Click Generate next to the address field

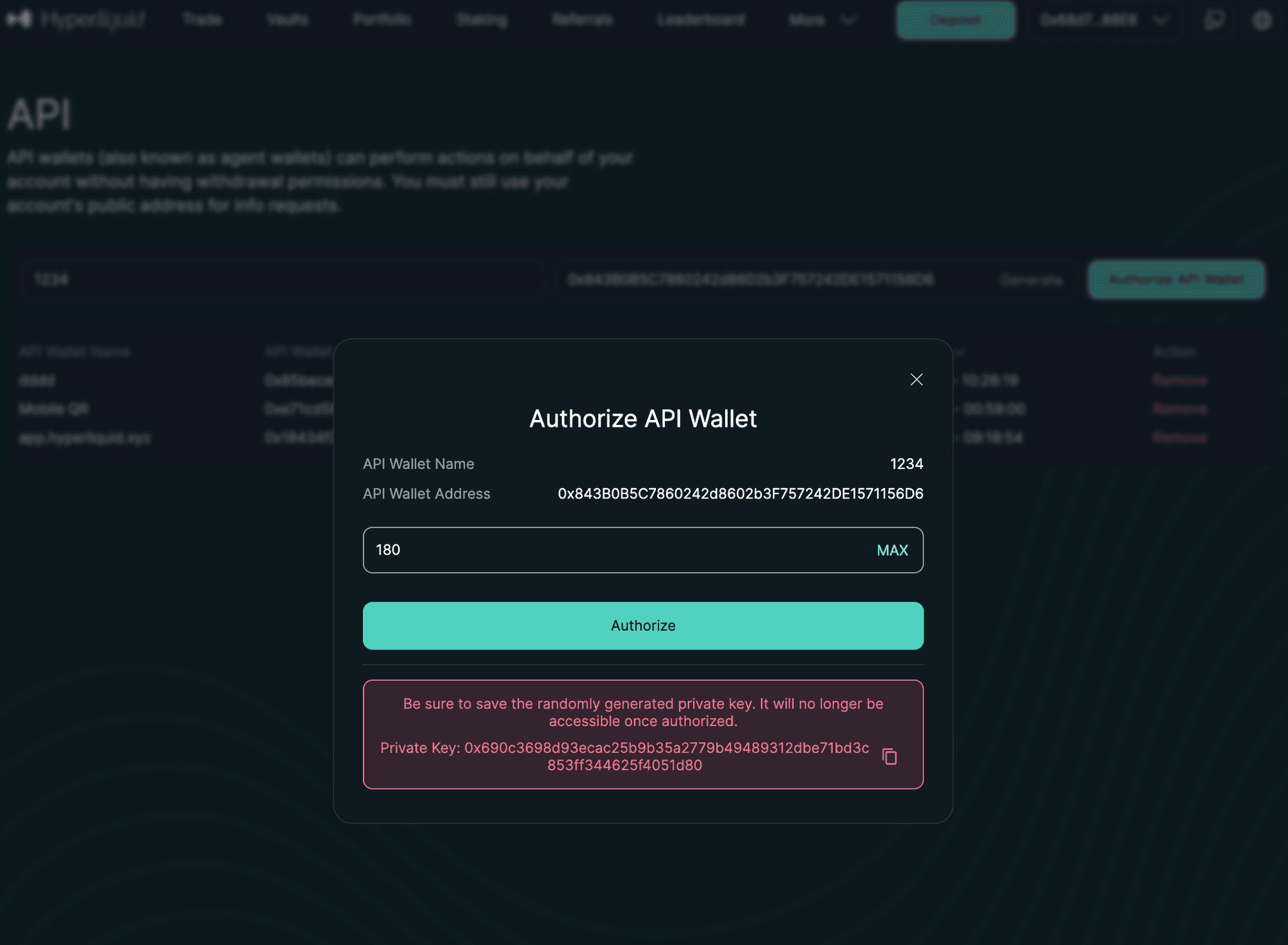click(1031, 280)
